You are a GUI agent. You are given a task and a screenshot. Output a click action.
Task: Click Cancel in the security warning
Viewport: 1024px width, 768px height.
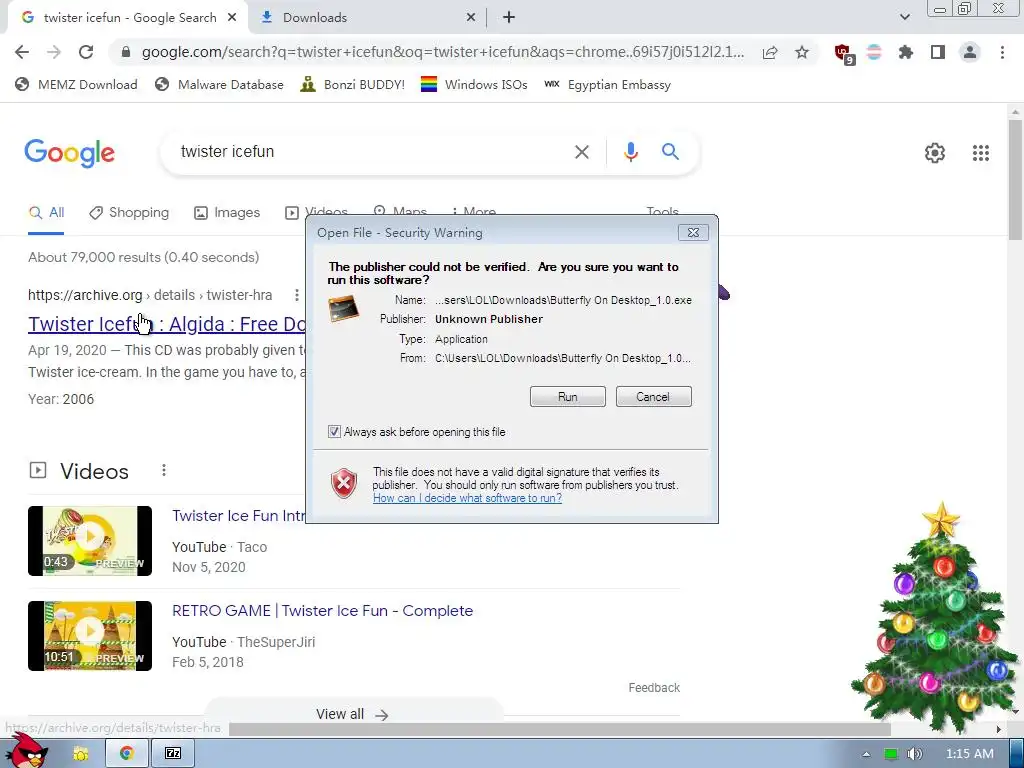(653, 396)
